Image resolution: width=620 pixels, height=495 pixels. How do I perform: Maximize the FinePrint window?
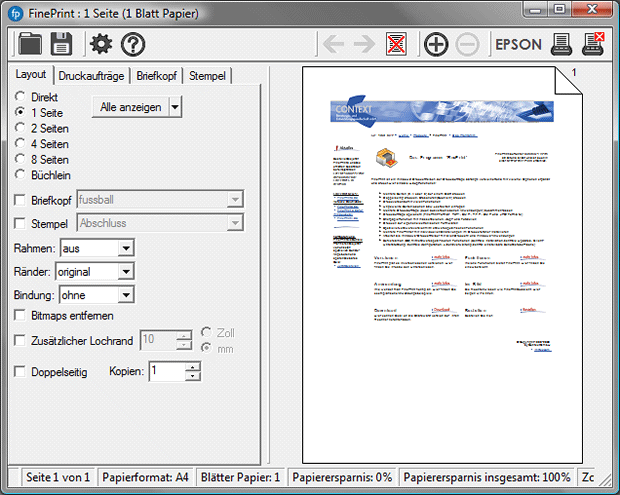tap(559, 9)
